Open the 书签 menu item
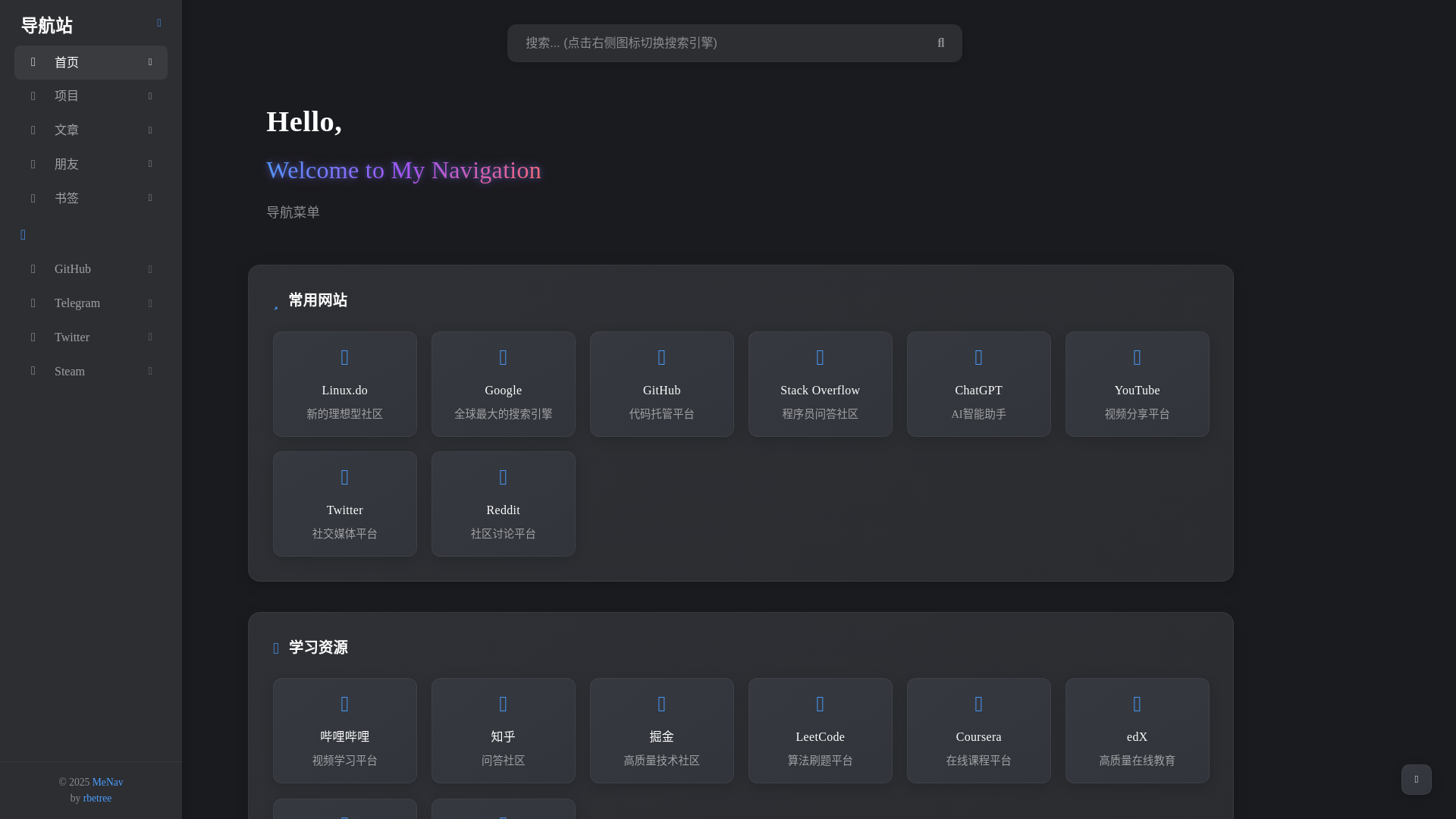Screen dimensions: 1456x819 pos(91,198)
